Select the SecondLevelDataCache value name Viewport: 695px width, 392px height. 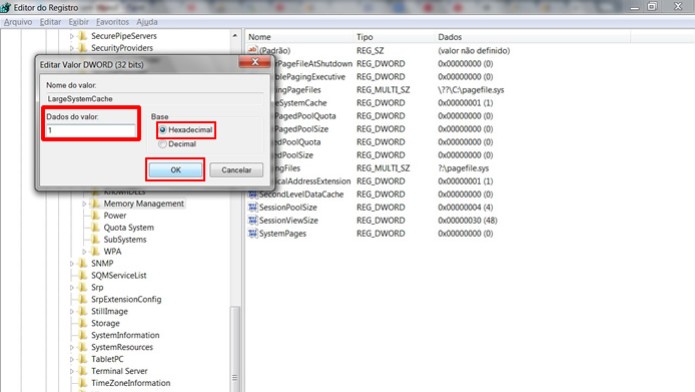click(301, 194)
